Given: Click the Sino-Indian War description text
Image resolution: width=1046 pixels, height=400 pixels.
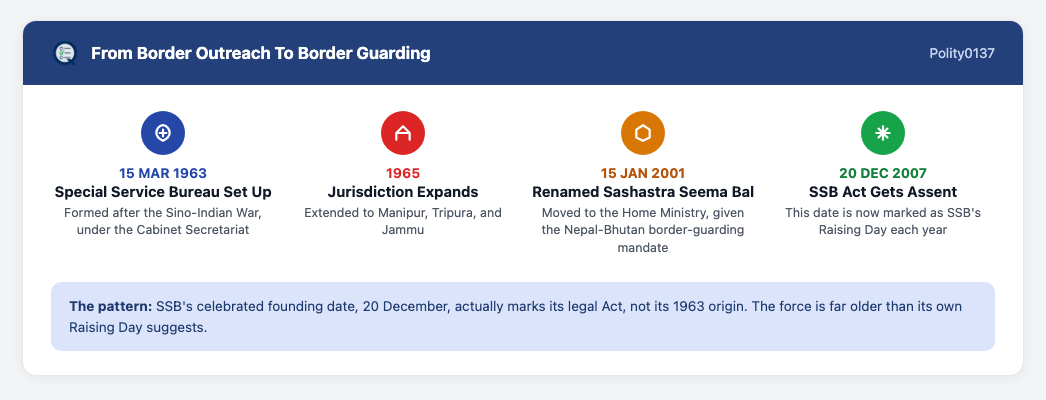Looking at the screenshot, I should [163, 221].
